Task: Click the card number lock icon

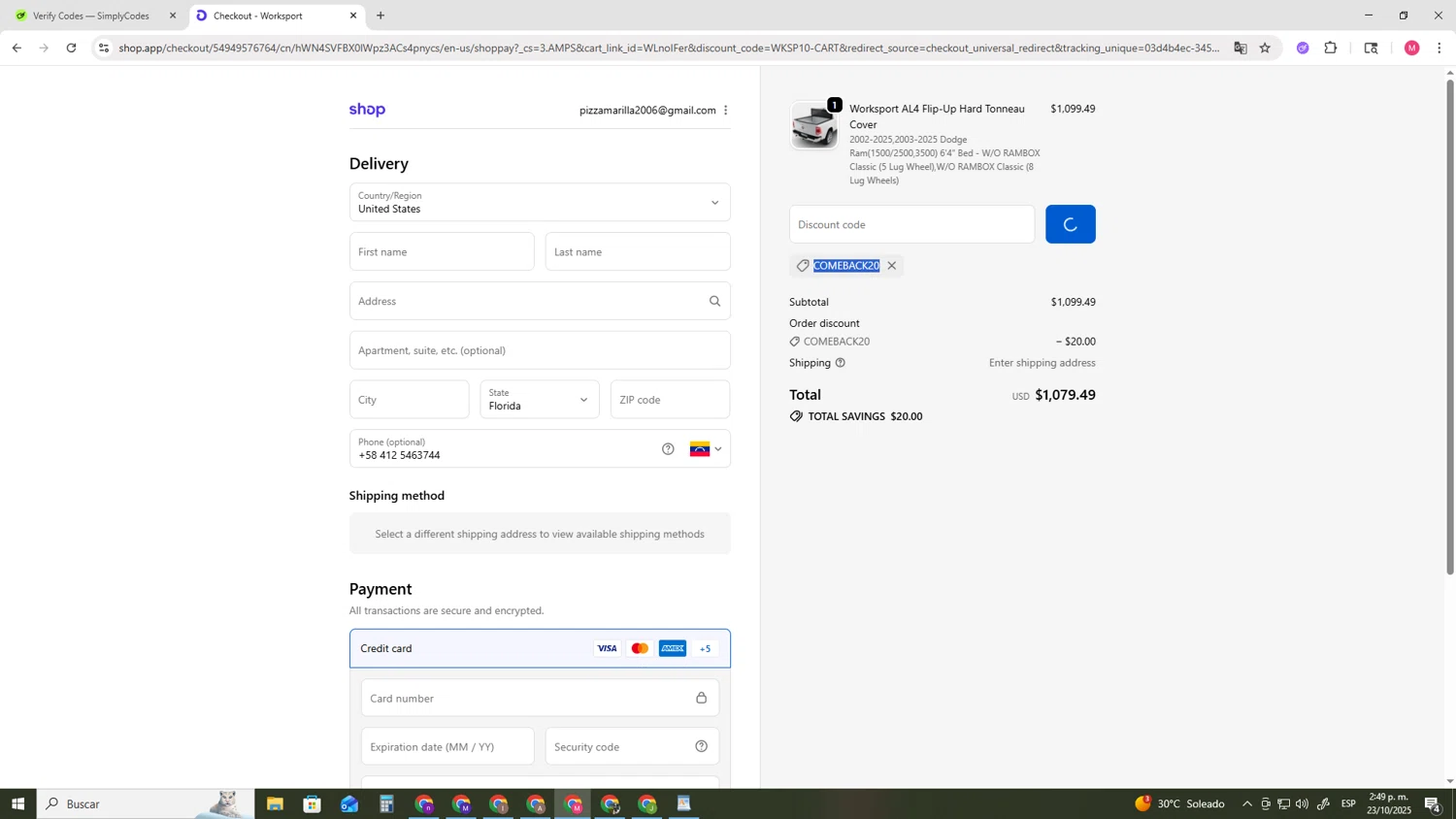Action: click(x=702, y=698)
